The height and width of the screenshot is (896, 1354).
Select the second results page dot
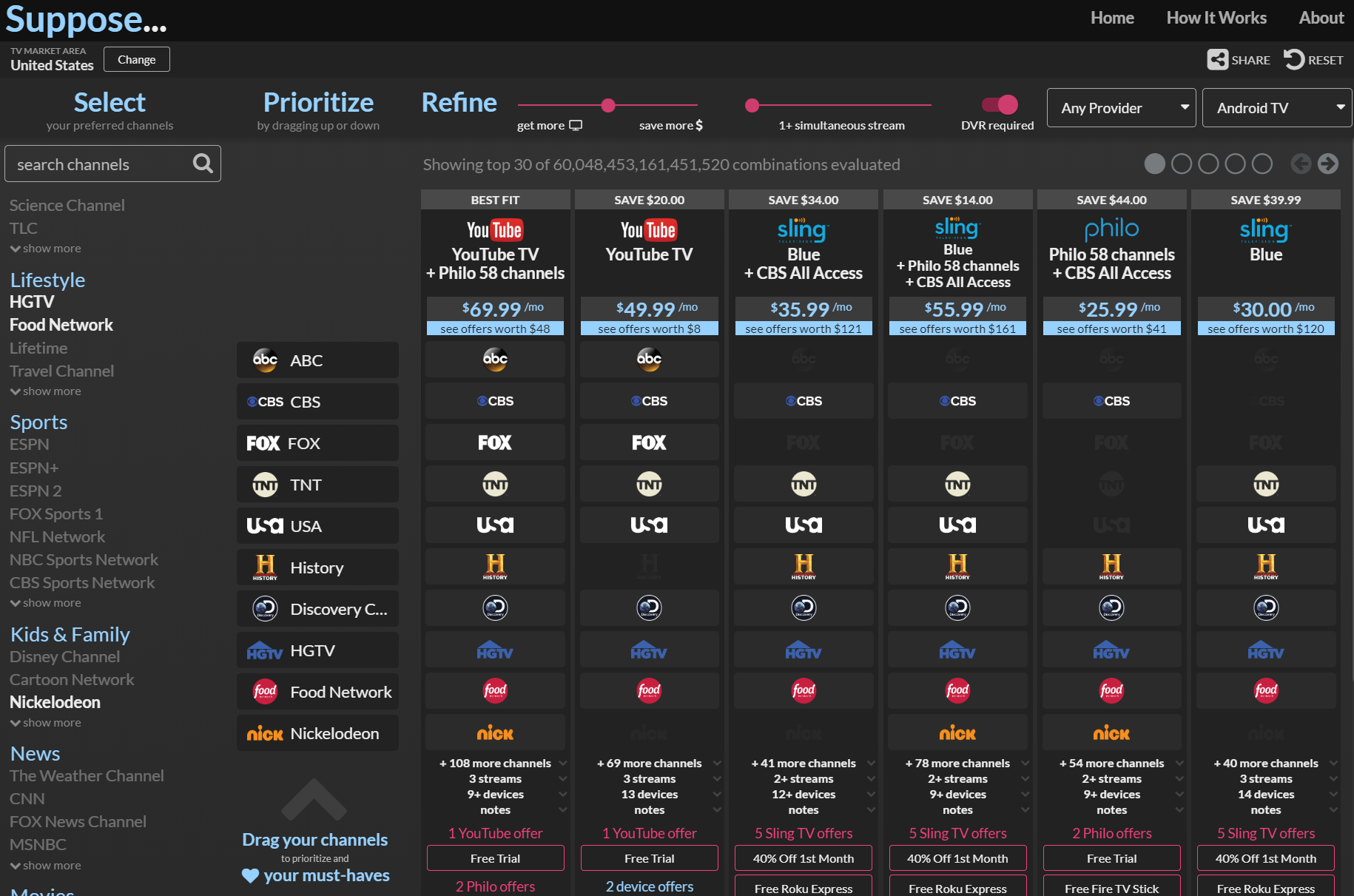(x=1182, y=164)
